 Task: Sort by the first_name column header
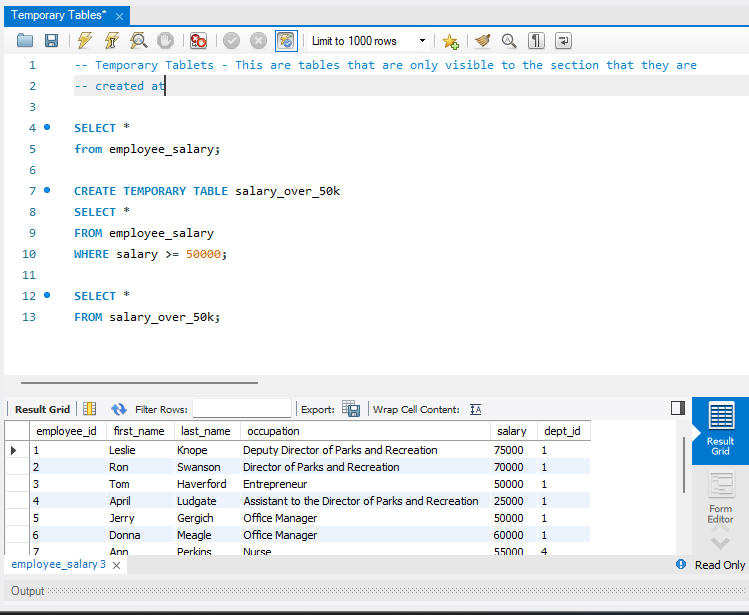click(x=139, y=431)
